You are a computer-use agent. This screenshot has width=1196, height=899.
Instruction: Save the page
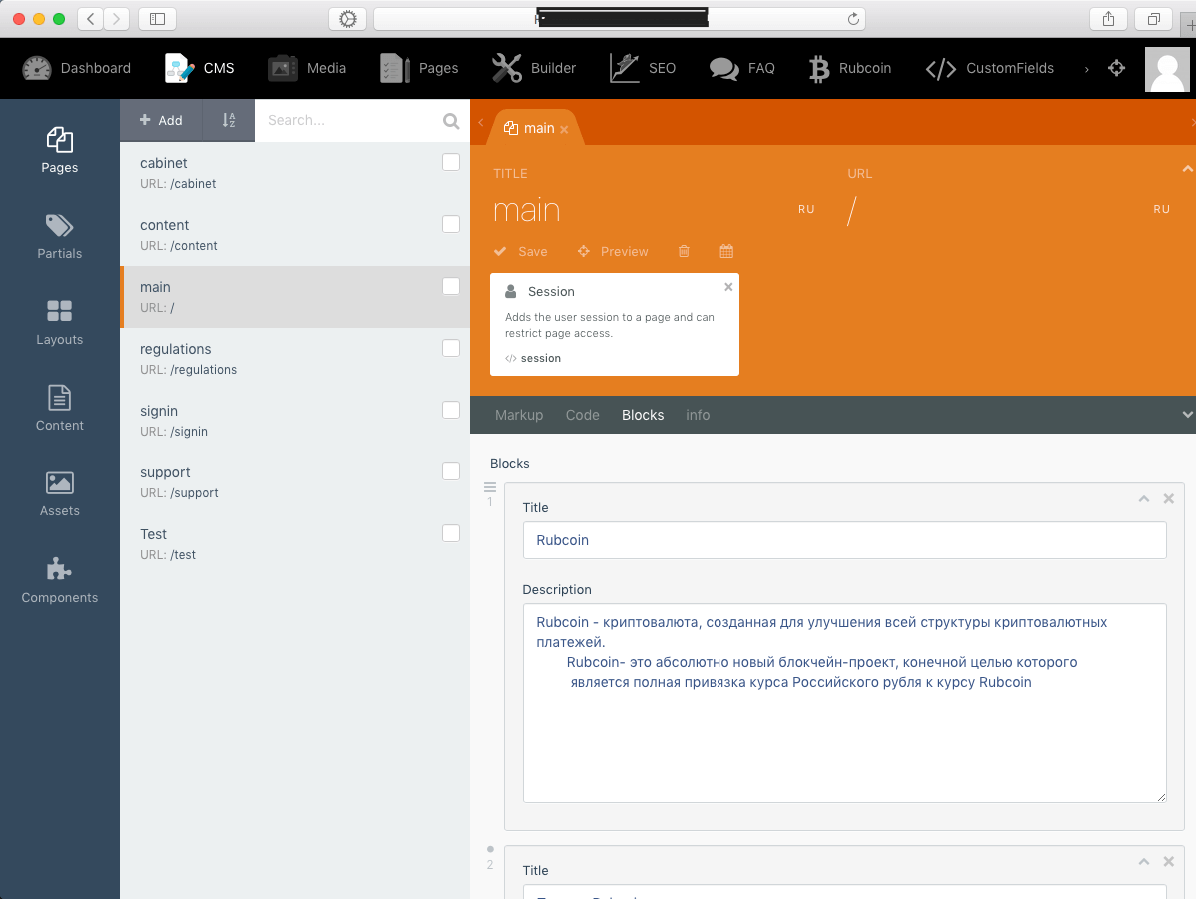[x=521, y=252]
